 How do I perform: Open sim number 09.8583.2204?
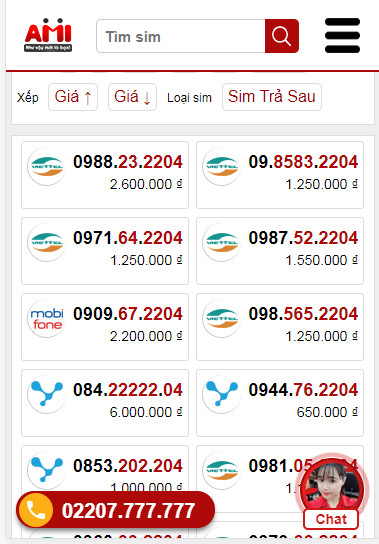[x=303, y=162]
